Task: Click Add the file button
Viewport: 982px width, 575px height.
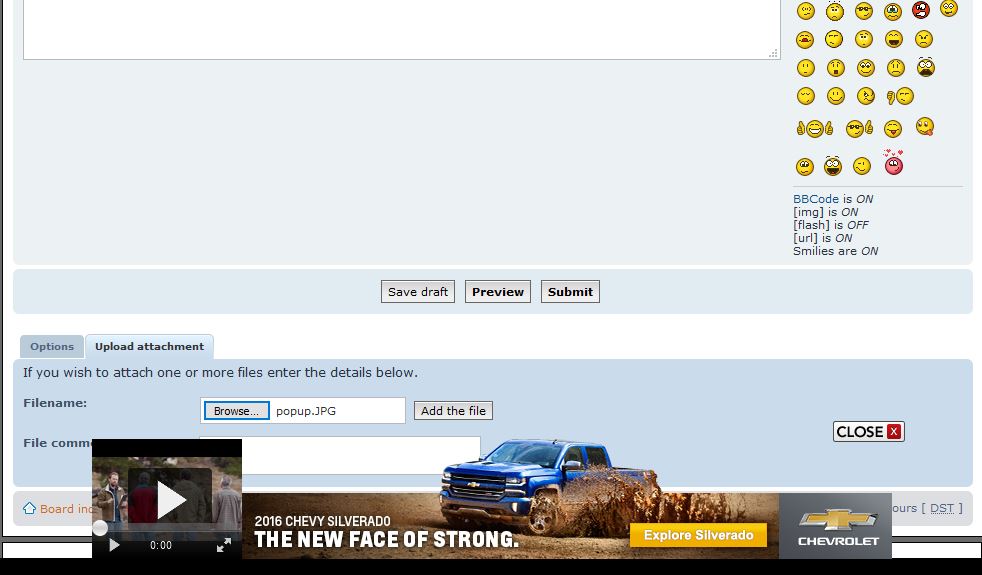Action: (x=453, y=411)
